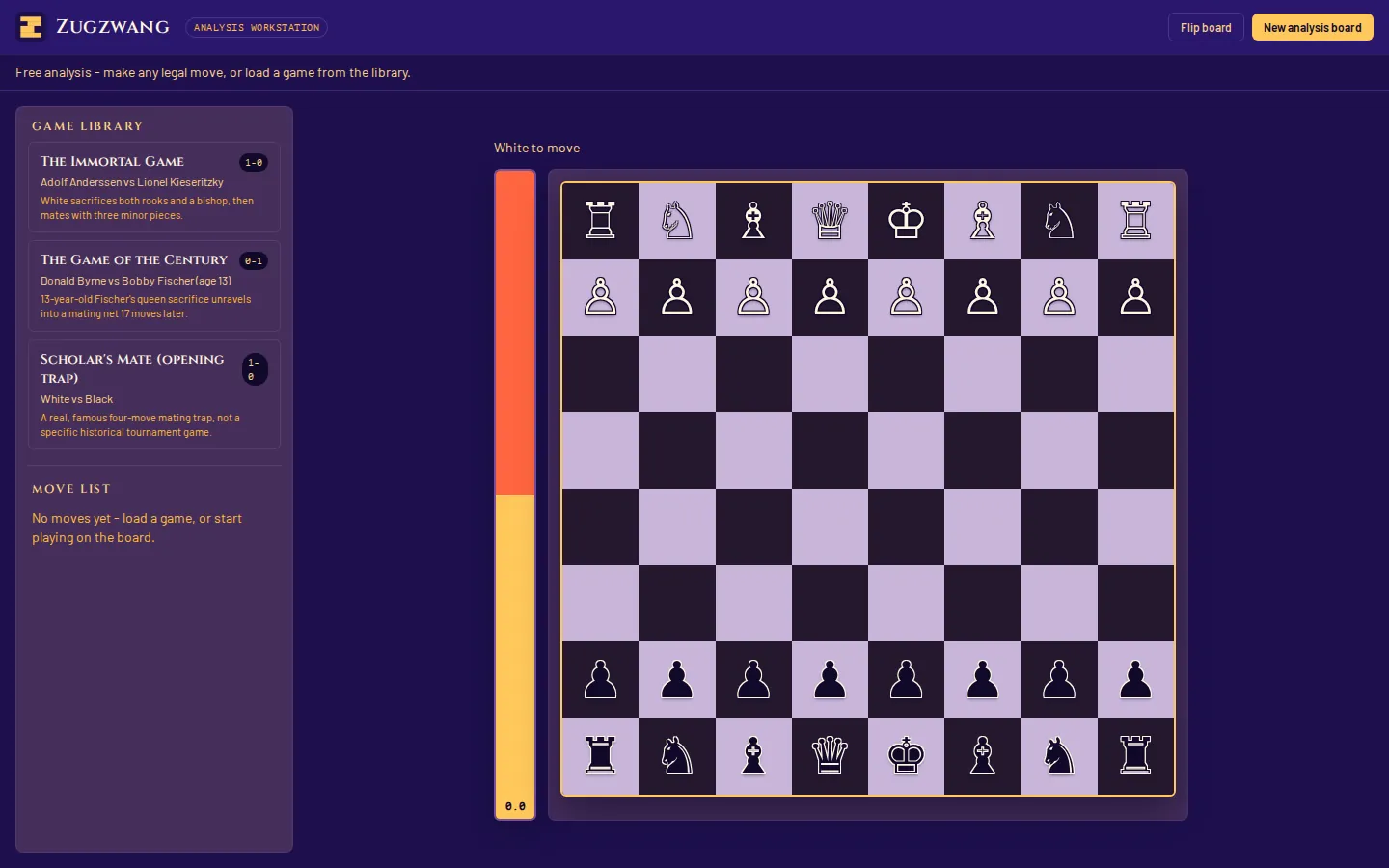Select the white queen on the top row
The width and height of the screenshot is (1389, 868).
coord(830,221)
